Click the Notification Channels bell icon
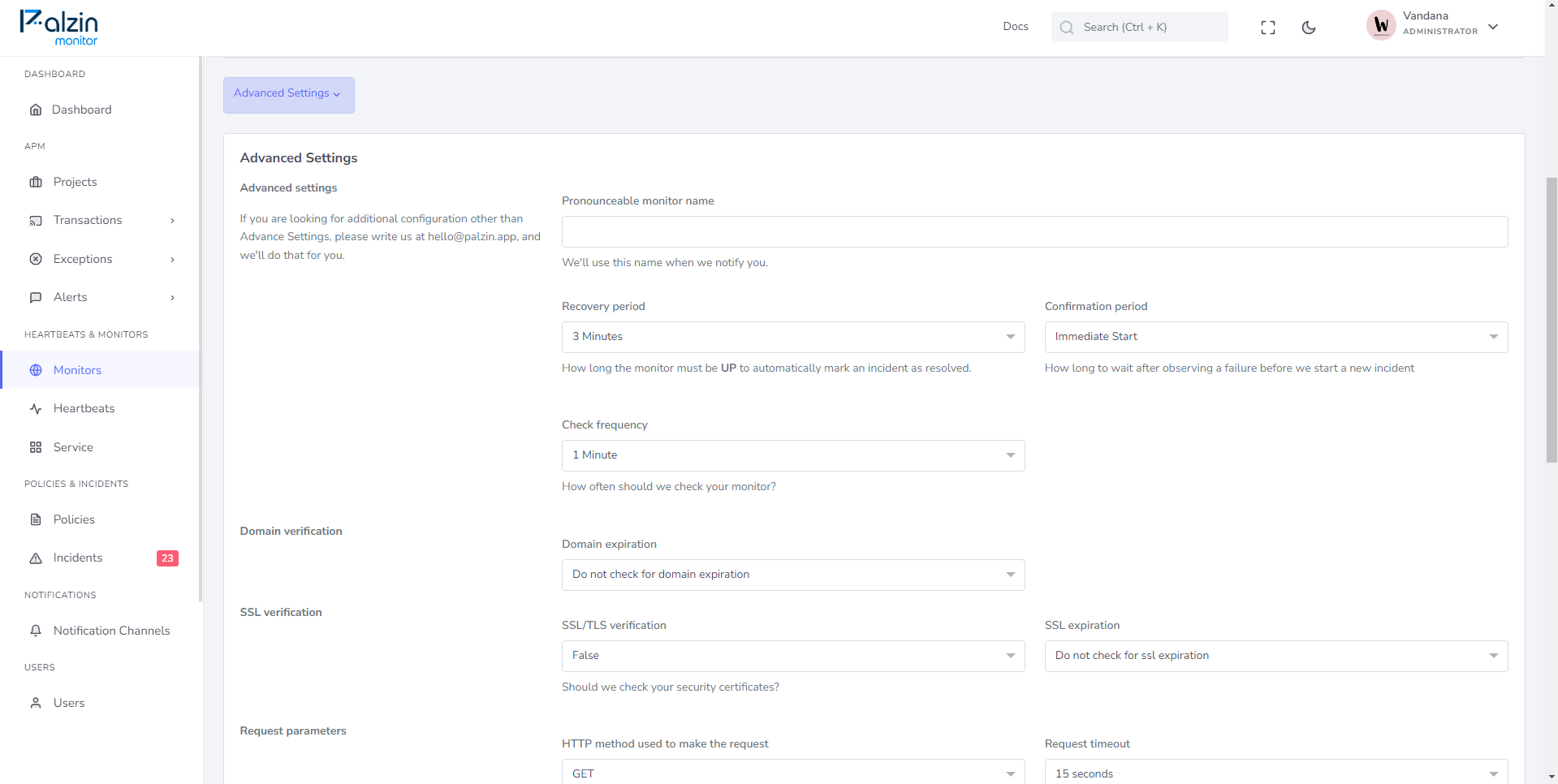Image resolution: width=1558 pixels, height=784 pixels. click(36, 631)
